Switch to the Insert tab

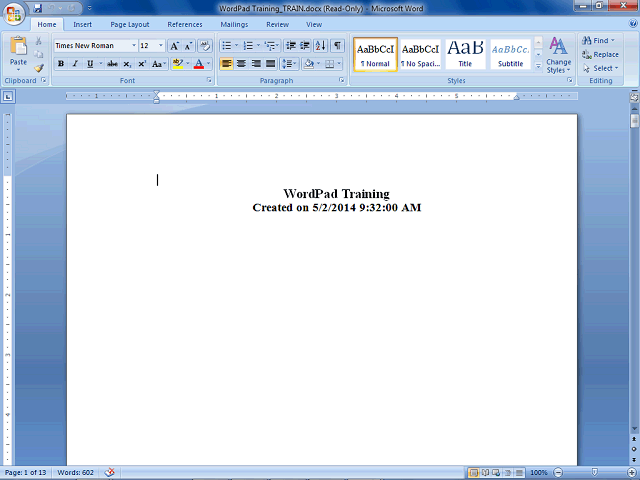(x=82, y=24)
